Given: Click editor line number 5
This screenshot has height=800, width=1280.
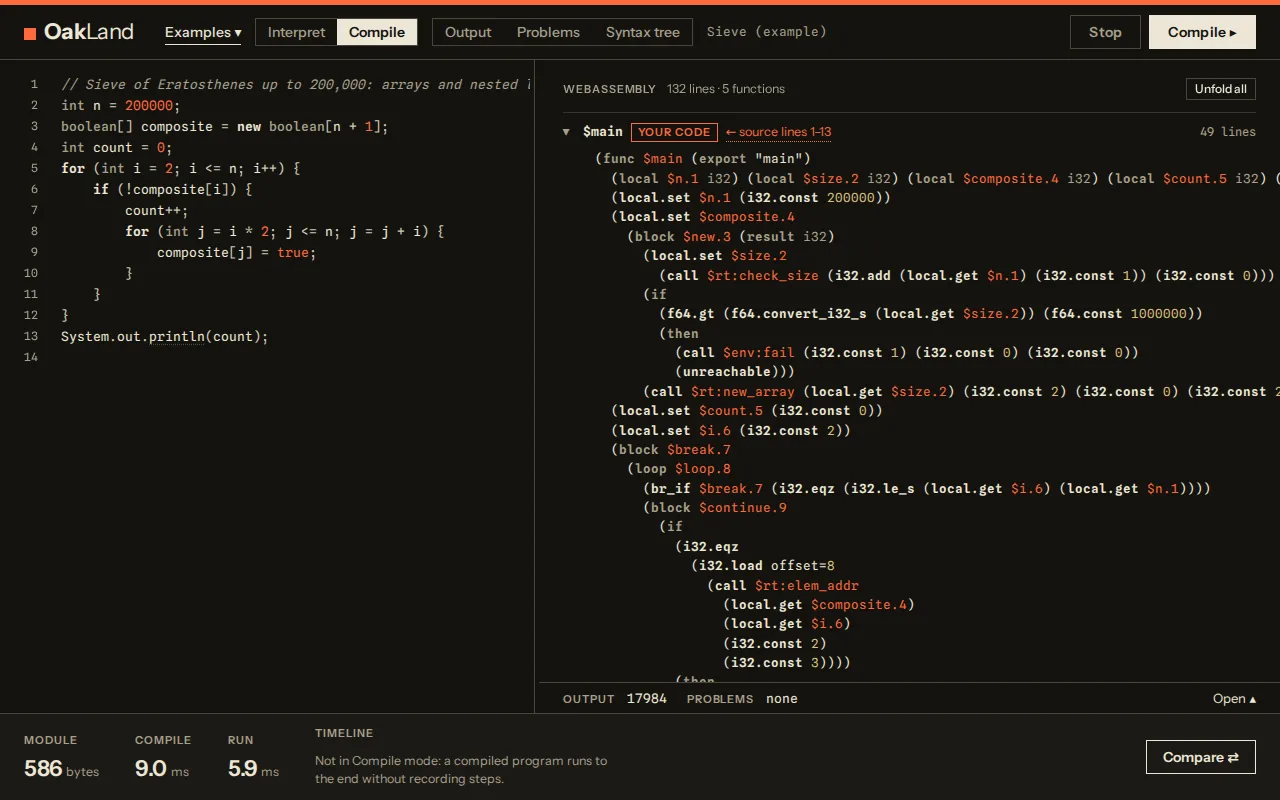Looking at the screenshot, I should [x=34, y=168].
